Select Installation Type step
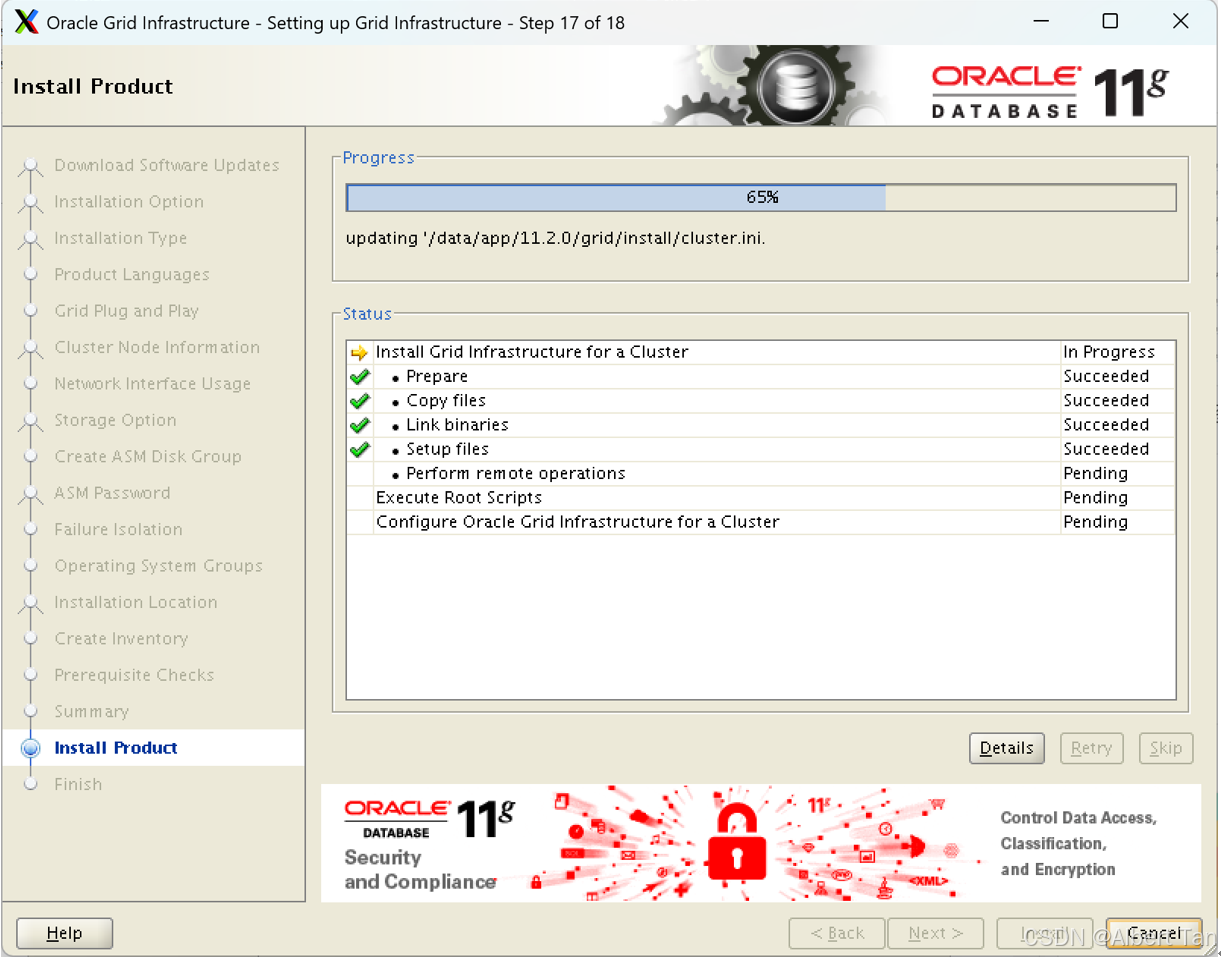 coord(121,238)
